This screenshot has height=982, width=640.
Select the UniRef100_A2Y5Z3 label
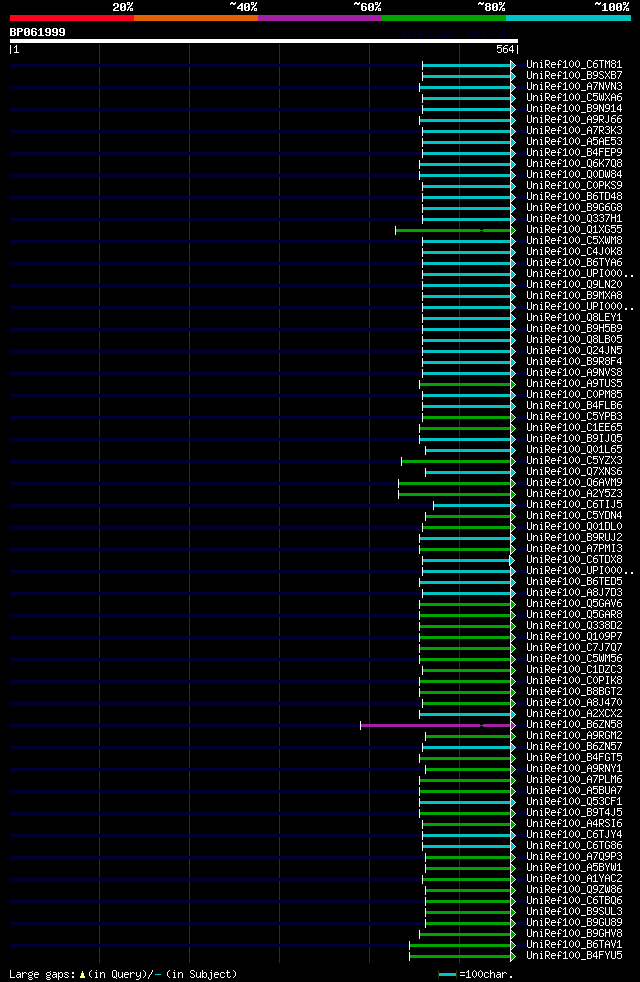(x=574, y=494)
